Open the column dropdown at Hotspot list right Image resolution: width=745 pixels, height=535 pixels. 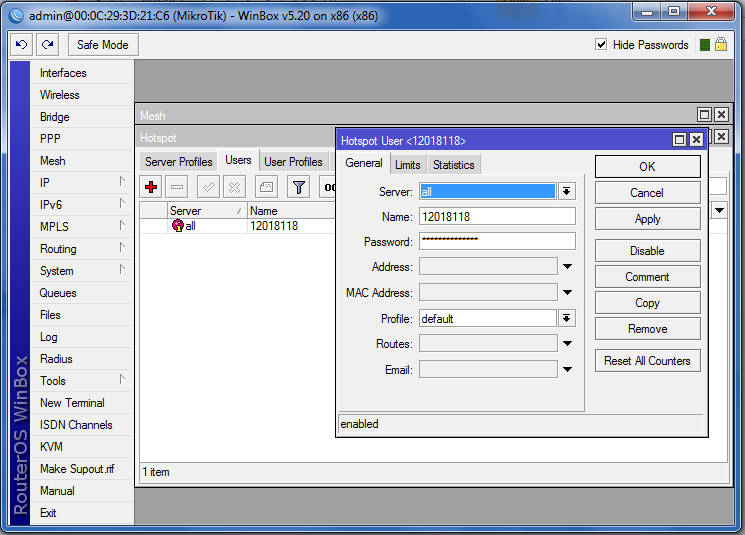click(719, 210)
